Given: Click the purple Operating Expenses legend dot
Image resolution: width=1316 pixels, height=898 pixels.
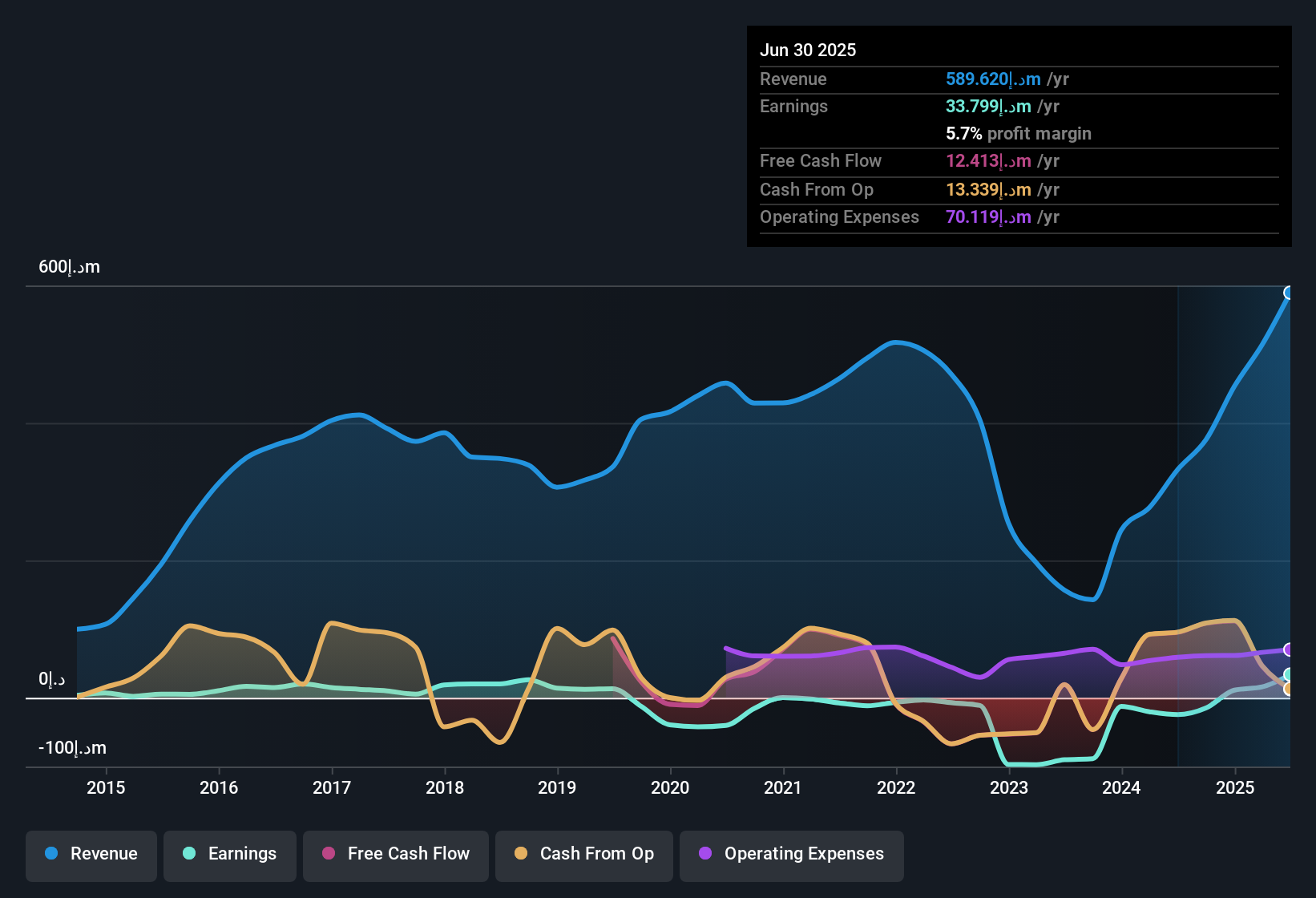Looking at the screenshot, I should pyautogui.click(x=706, y=854).
